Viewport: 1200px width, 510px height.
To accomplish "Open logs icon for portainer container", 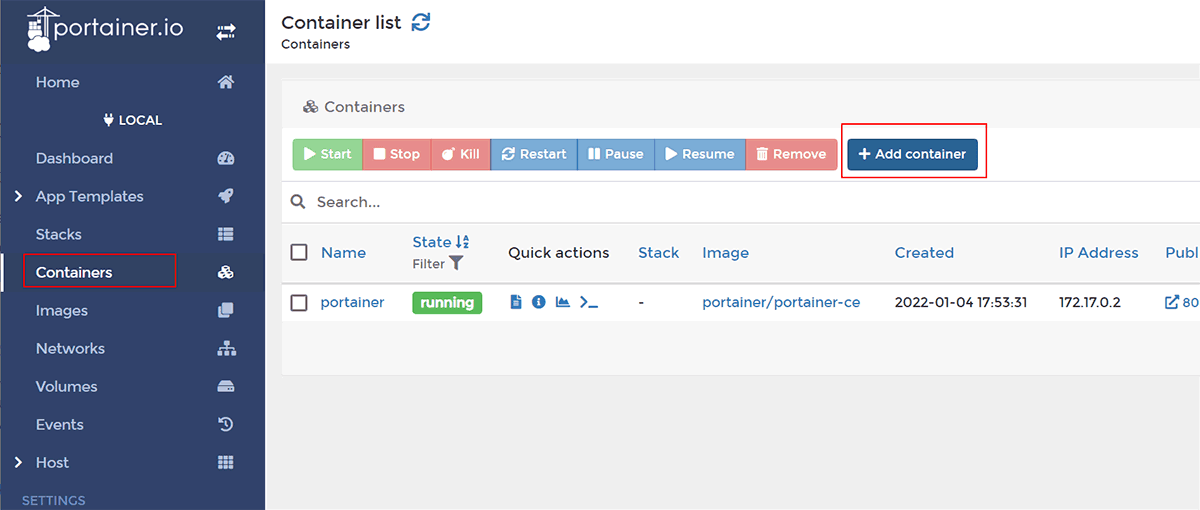I will tap(516, 302).
